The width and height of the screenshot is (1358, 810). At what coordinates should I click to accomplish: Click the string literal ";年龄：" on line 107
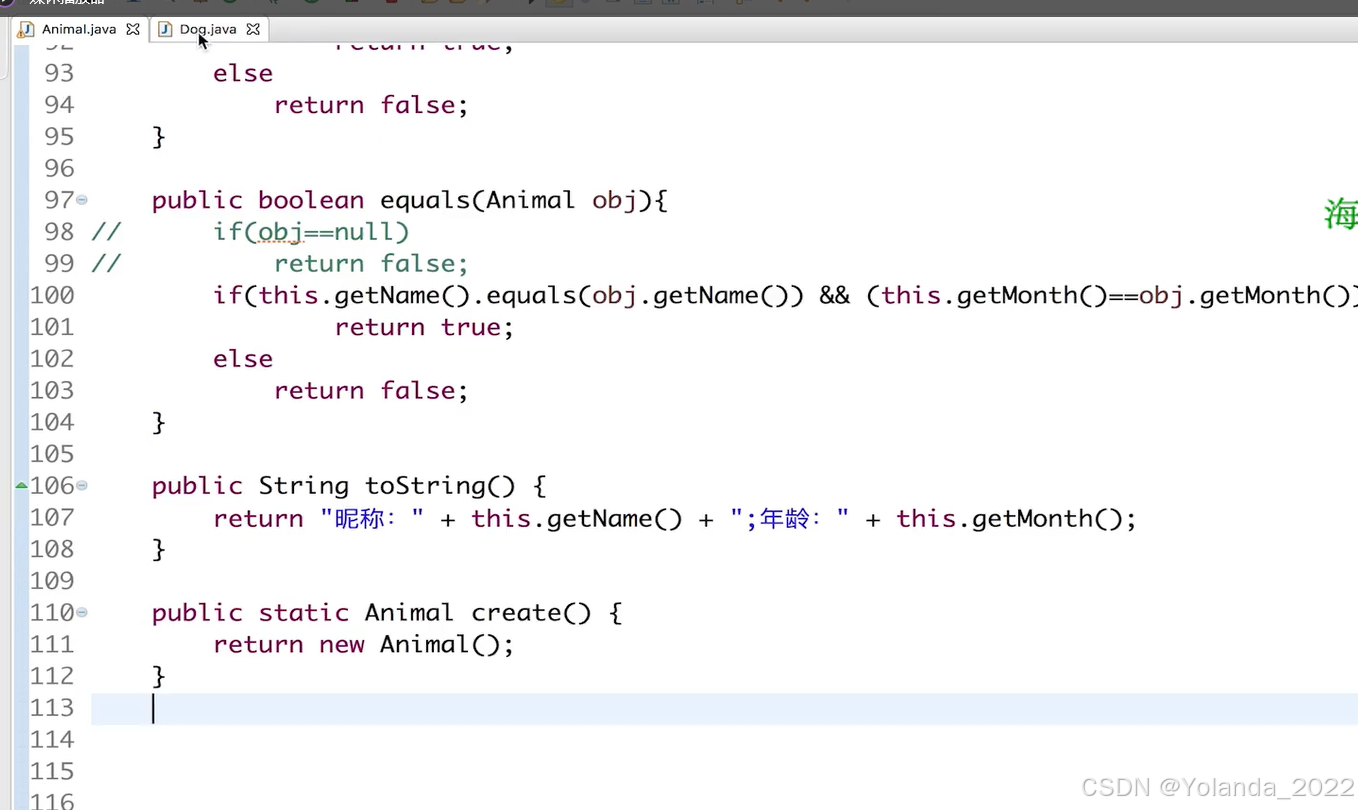click(789, 518)
